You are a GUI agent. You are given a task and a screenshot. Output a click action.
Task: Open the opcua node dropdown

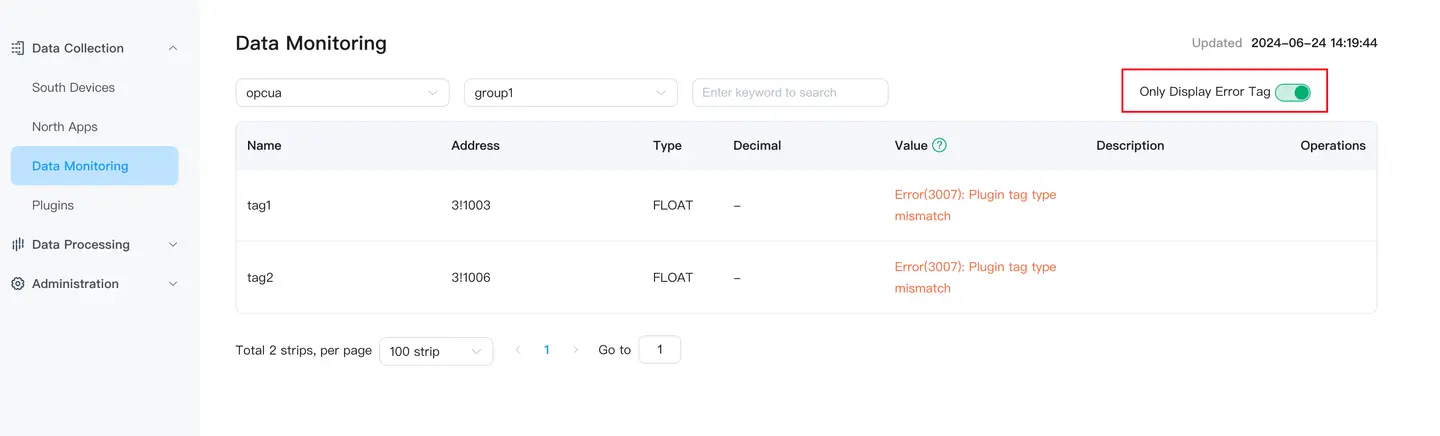(x=342, y=93)
